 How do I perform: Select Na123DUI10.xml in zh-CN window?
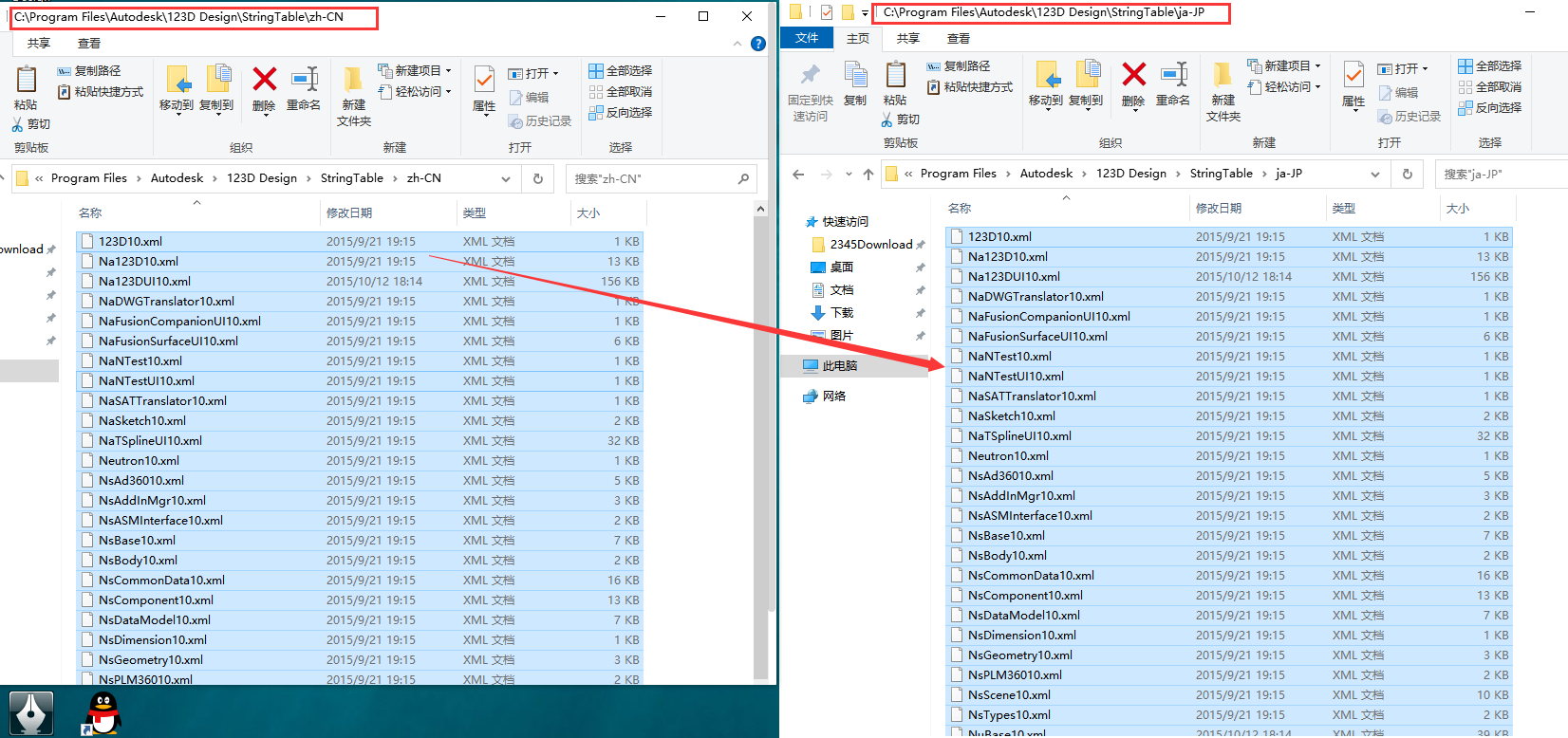pyautogui.click(x=360, y=282)
